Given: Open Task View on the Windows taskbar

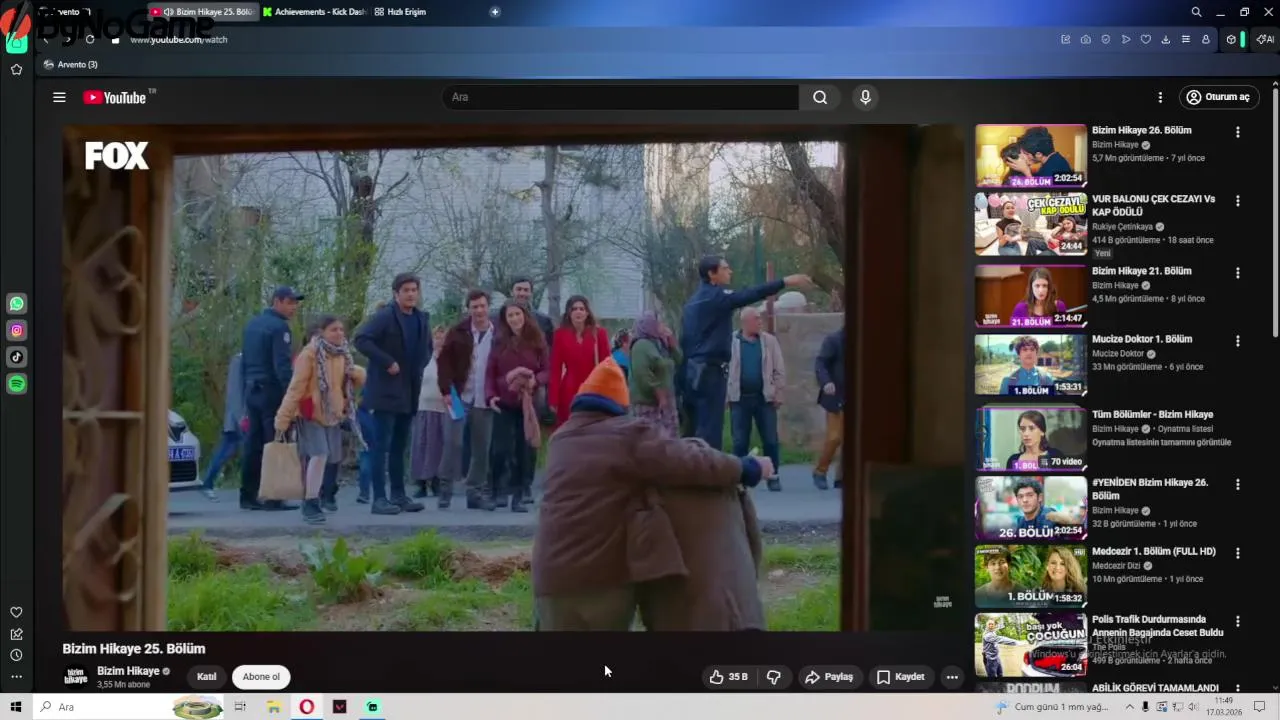Looking at the screenshot, I should [x=240, y=707].
